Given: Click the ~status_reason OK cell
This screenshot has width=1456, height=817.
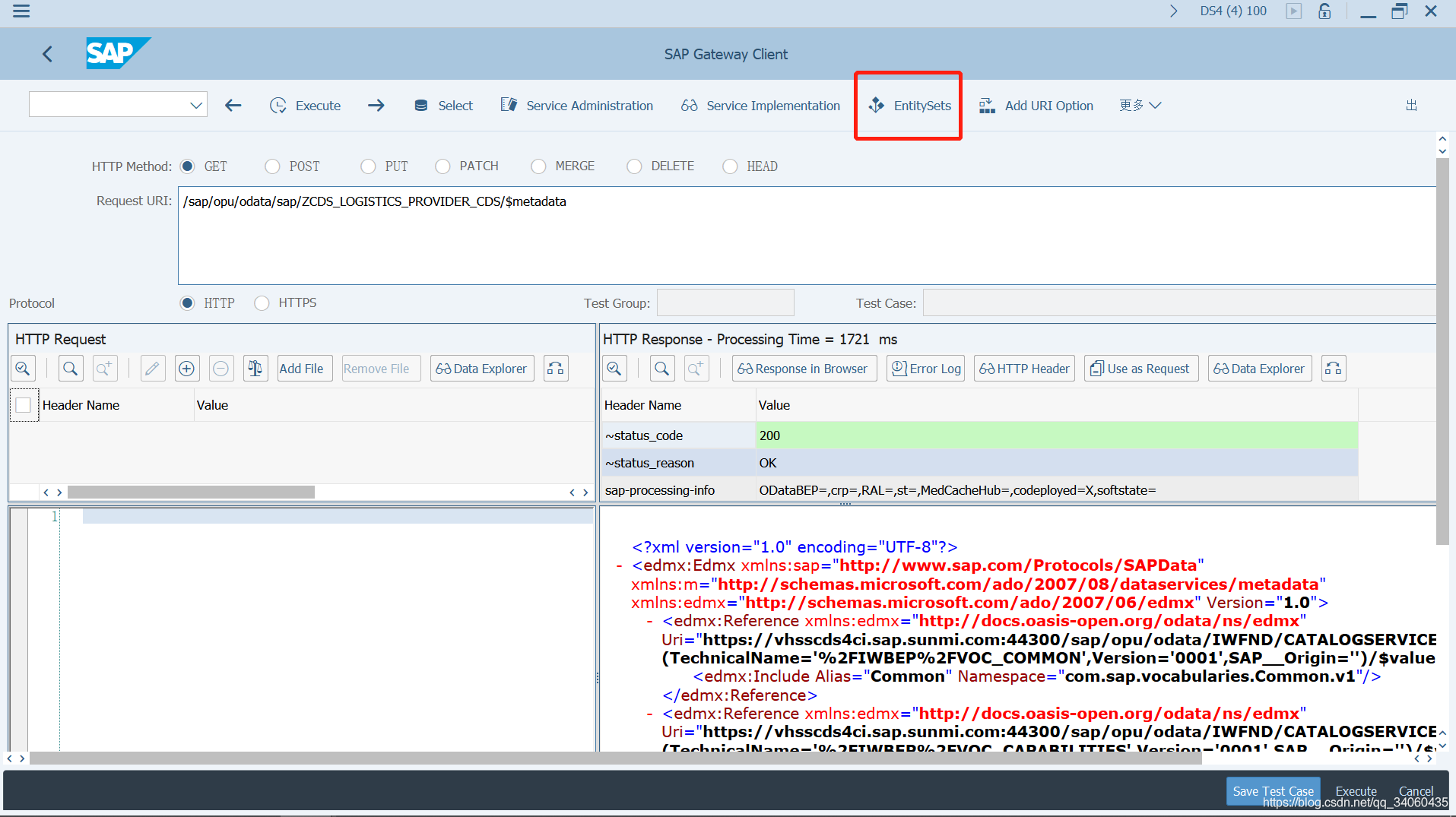Looking at the screenshot, I should click(1057, 463).
